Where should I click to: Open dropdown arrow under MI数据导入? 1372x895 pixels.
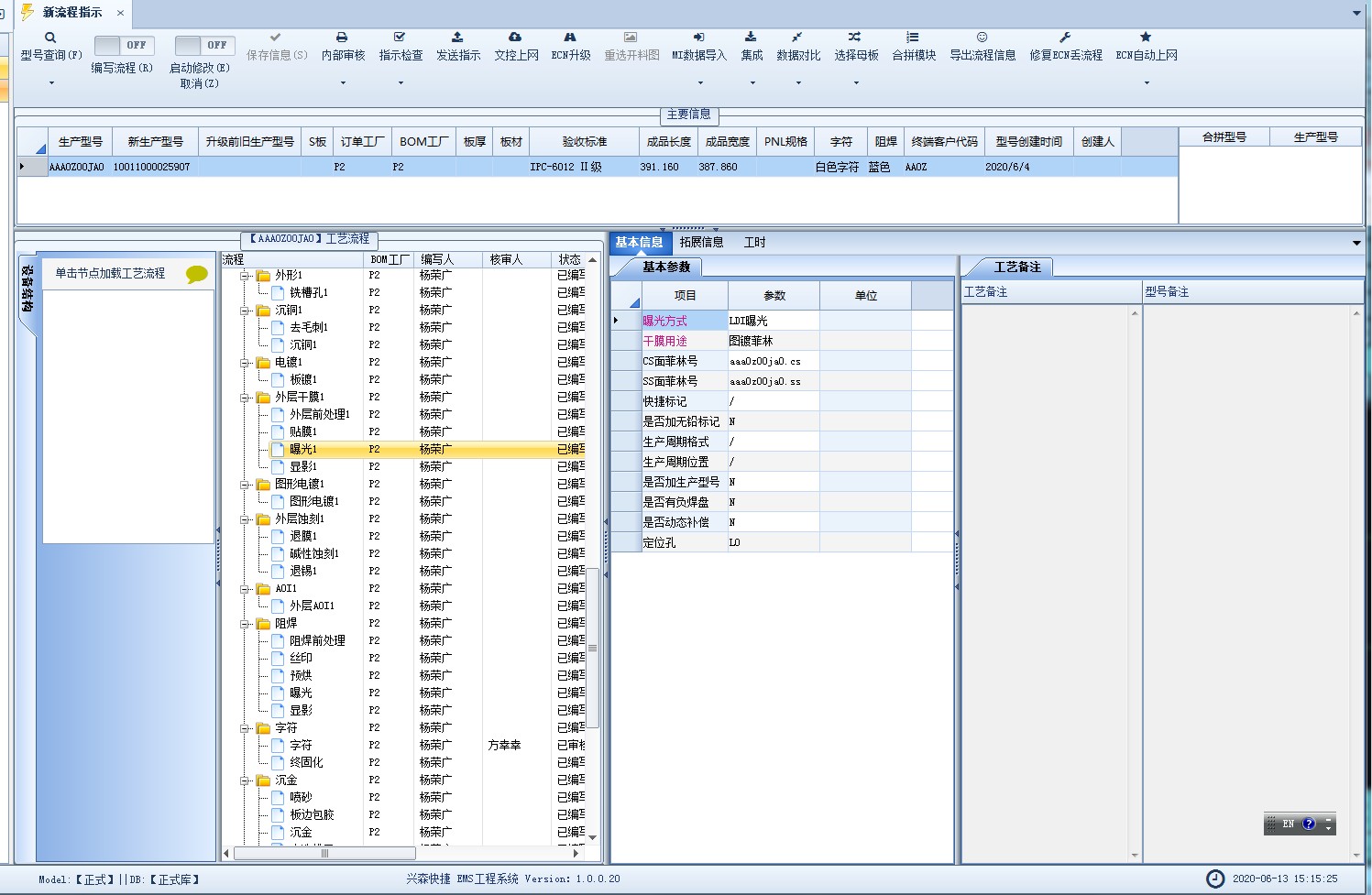[701, 83]
